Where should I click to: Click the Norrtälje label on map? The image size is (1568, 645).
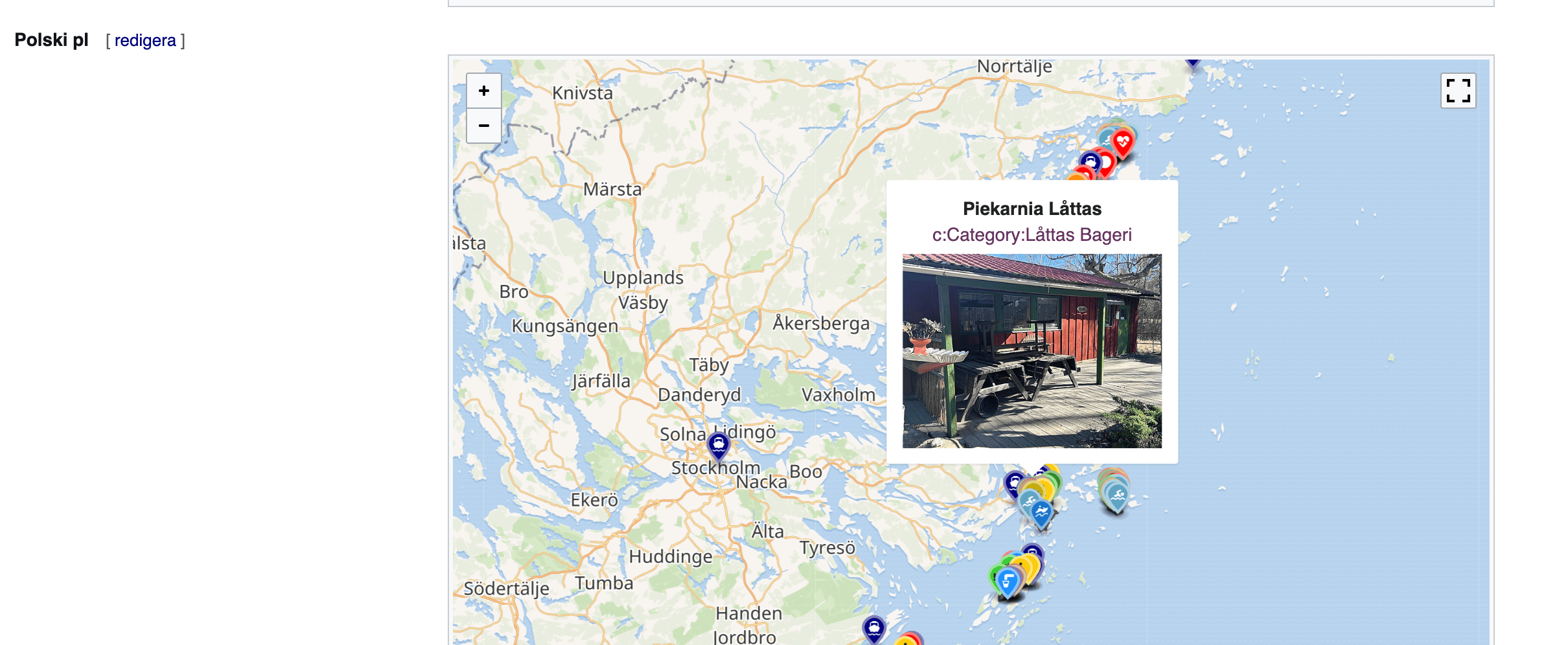(1014, 66)
